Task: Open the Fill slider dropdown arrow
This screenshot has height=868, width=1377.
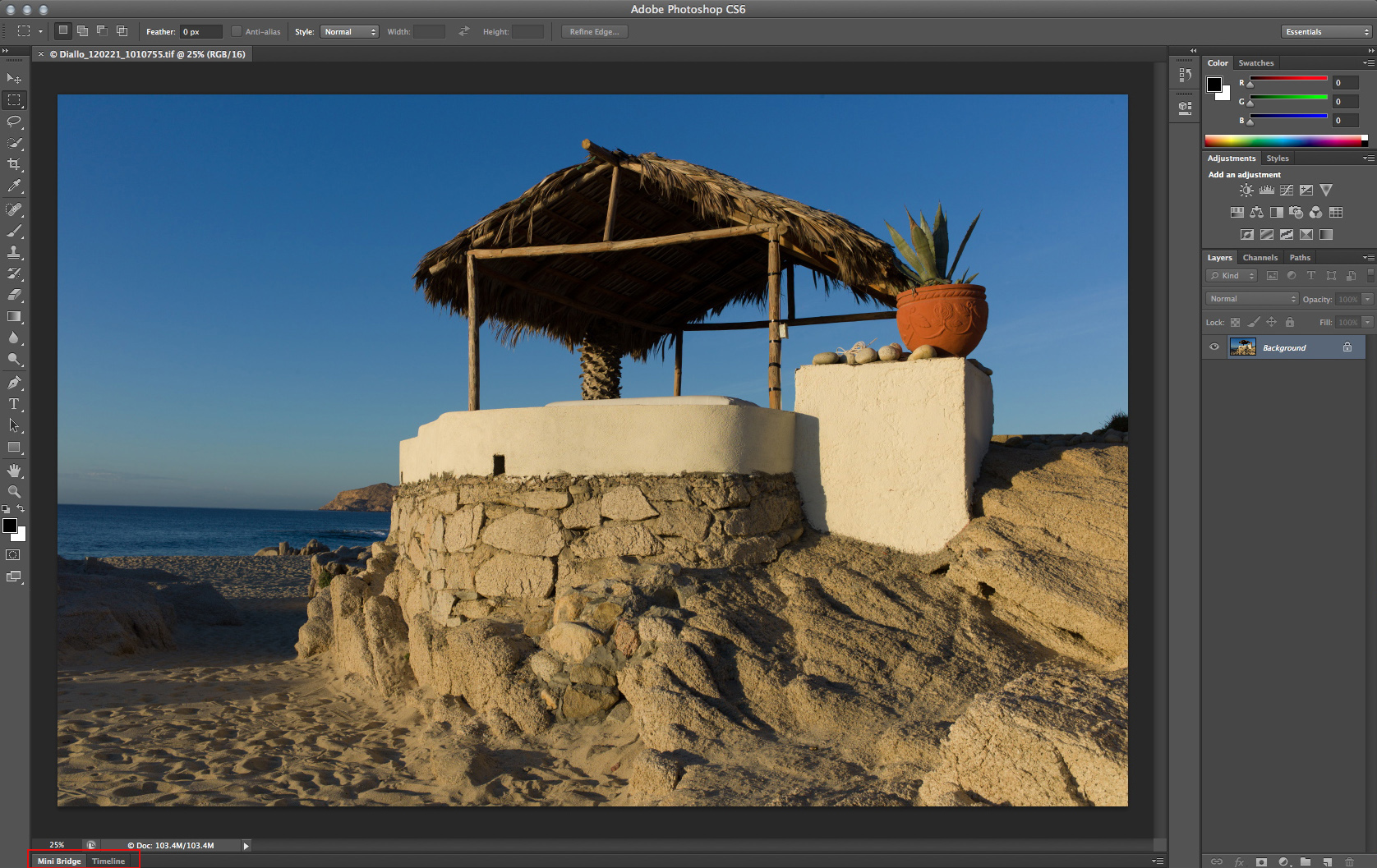Action: (1368, 323)
